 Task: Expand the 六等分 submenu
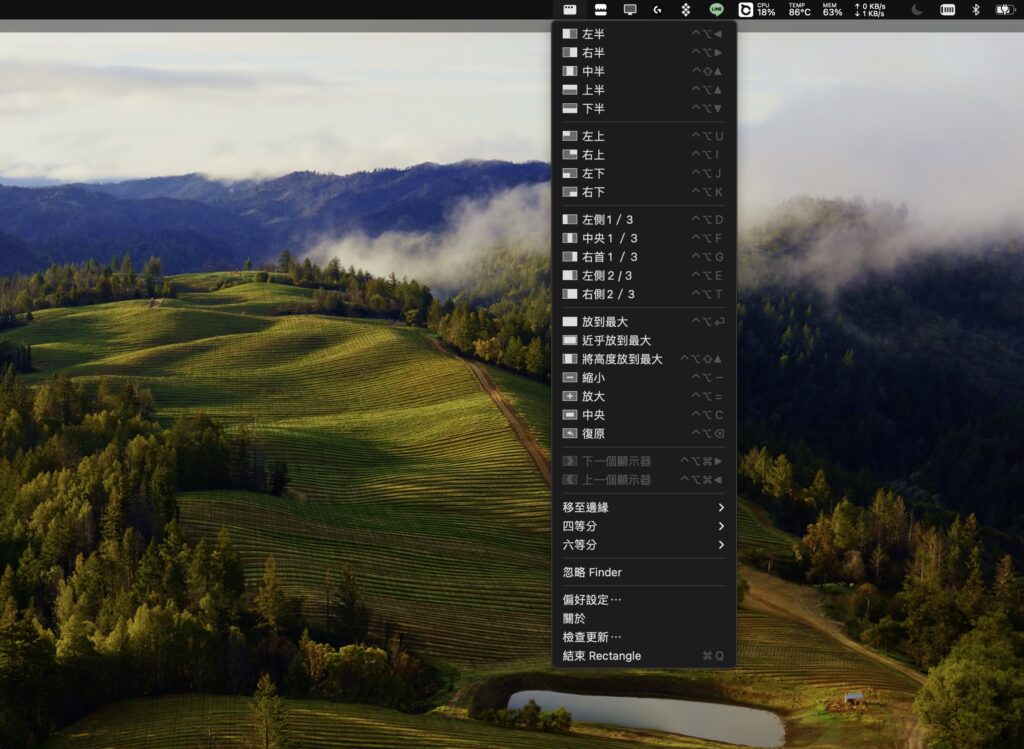pyautogui.click(x=643, y=545)
